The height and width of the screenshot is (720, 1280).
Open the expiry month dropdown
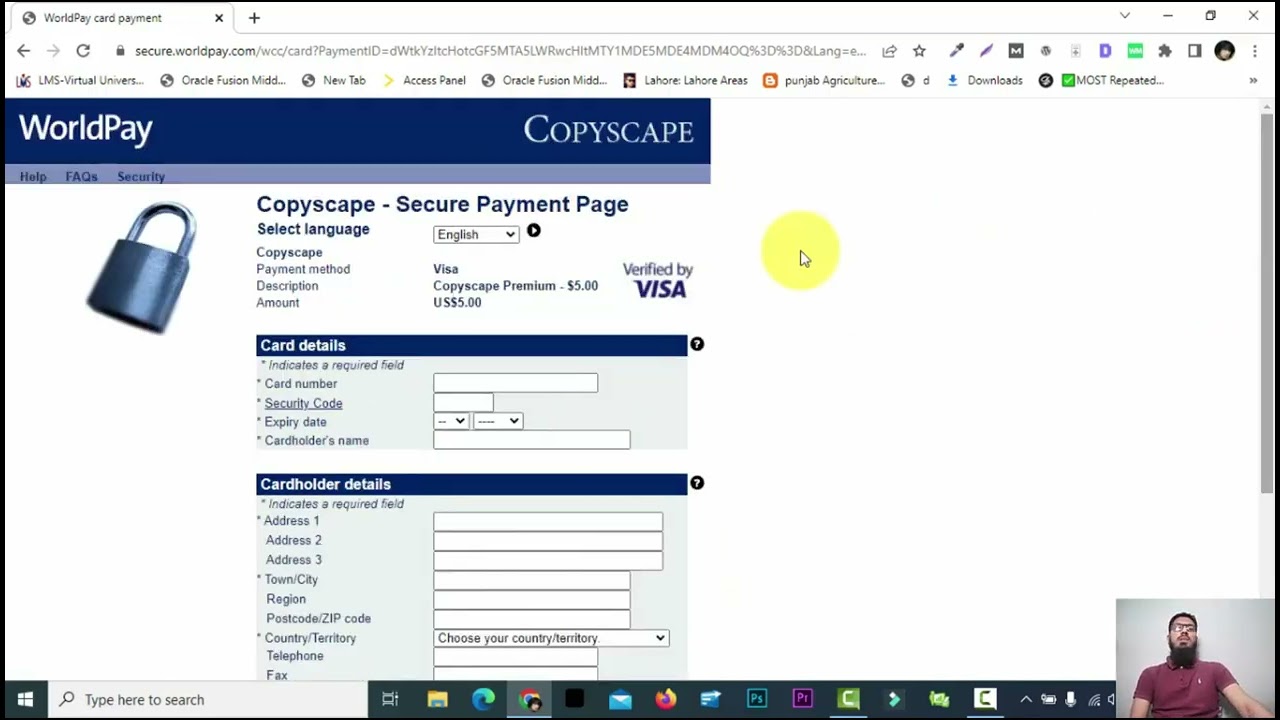[451, 421]
